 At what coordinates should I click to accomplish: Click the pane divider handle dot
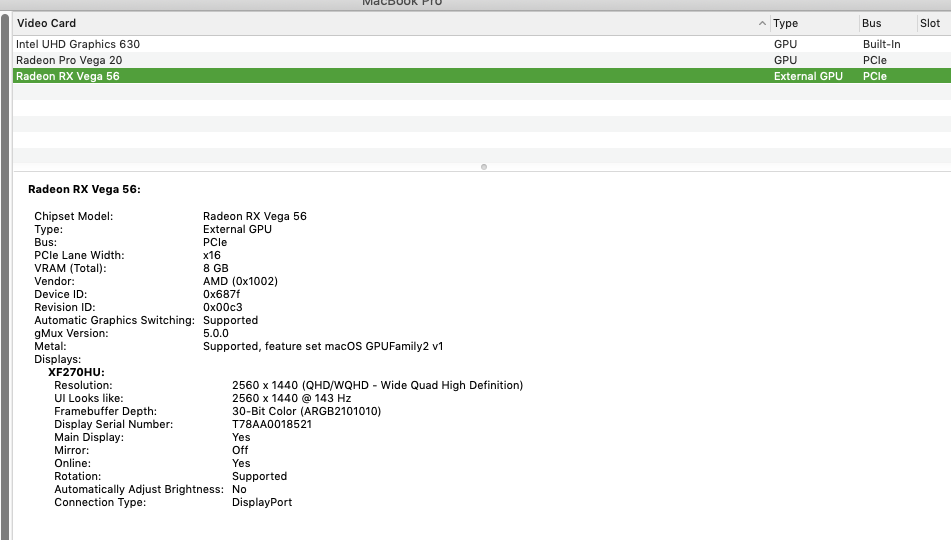point(483,167)
